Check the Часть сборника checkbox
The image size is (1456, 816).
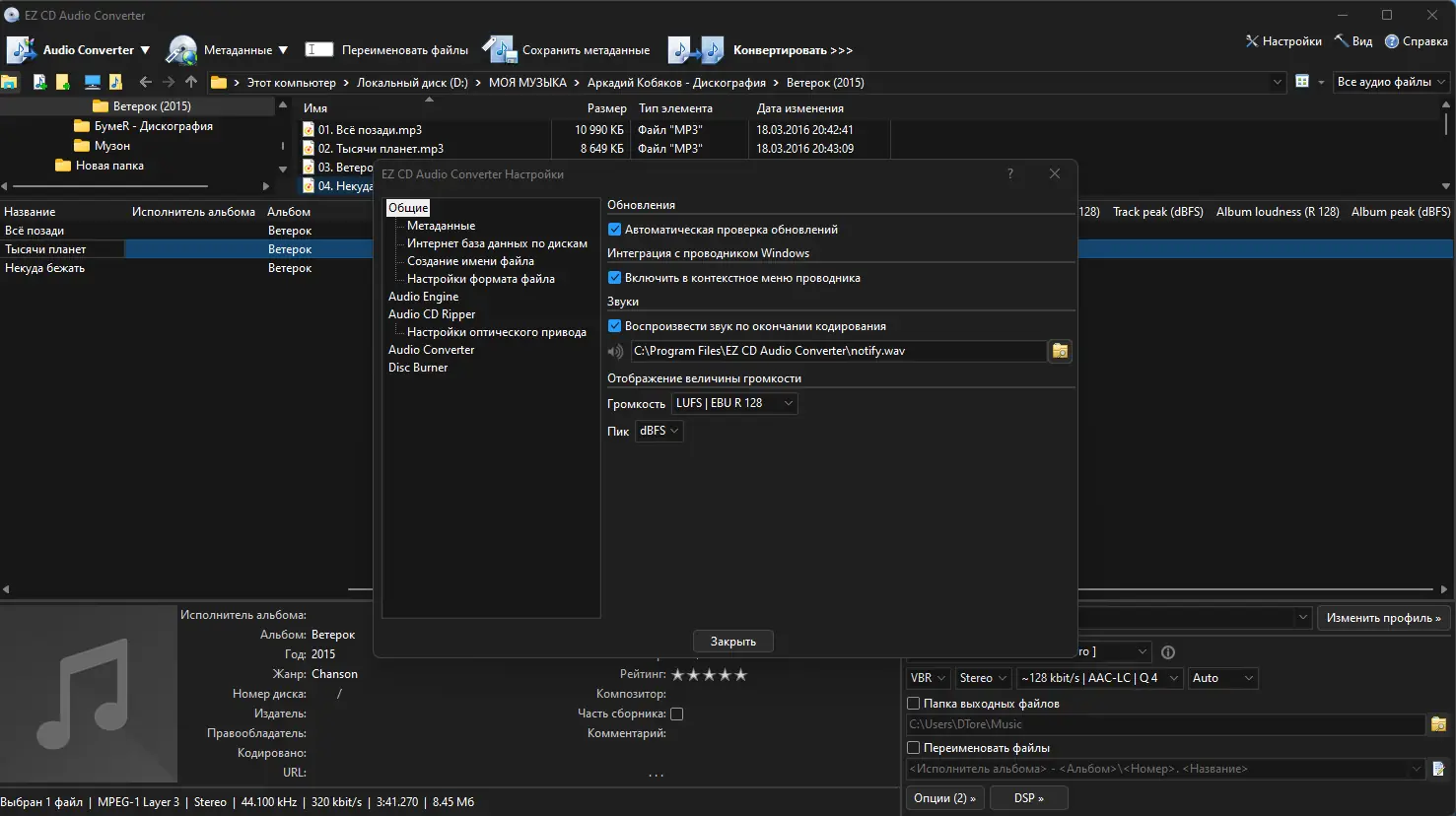click(x=676, y=714)
